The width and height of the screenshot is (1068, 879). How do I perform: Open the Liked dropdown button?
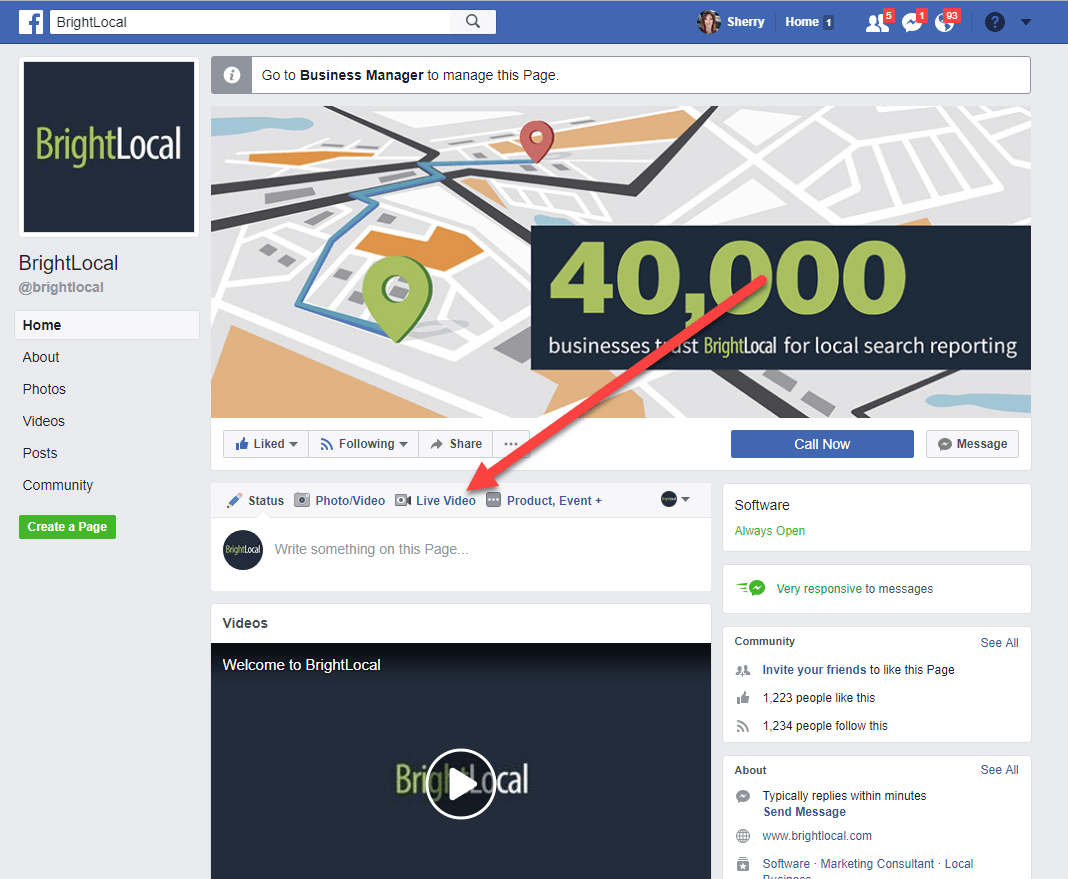pos(266,444)
